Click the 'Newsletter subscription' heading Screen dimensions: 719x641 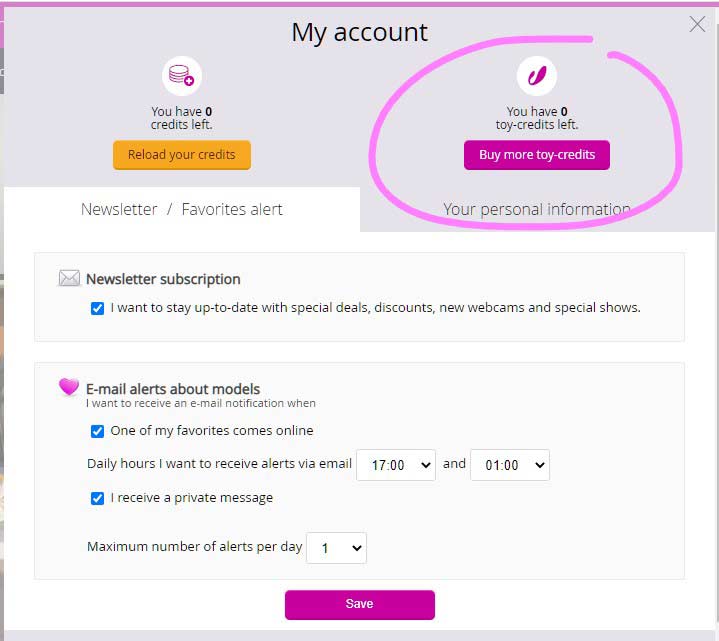[x=163, y=279]
